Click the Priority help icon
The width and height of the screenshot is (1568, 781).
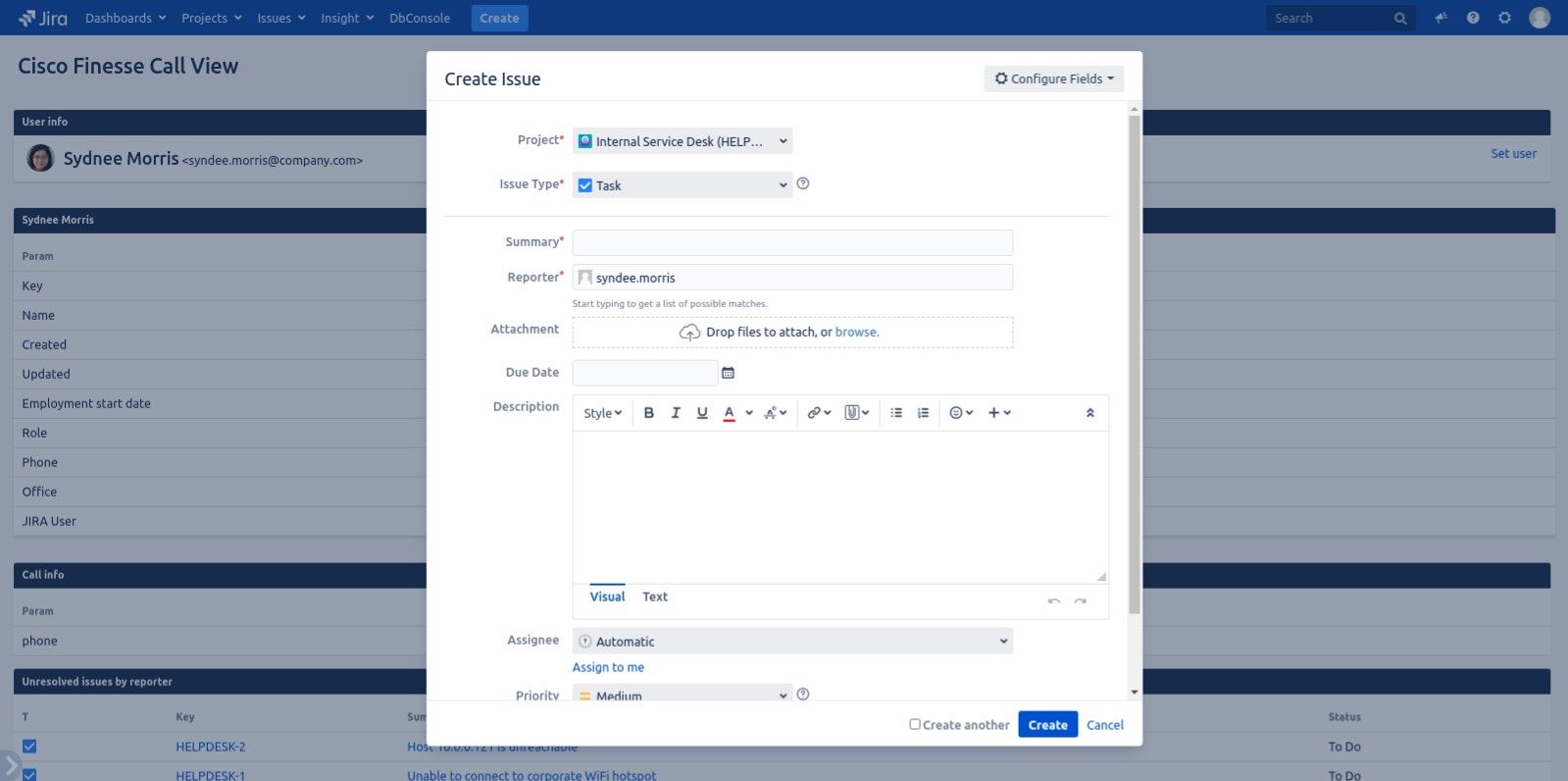(x=803, y=695)
